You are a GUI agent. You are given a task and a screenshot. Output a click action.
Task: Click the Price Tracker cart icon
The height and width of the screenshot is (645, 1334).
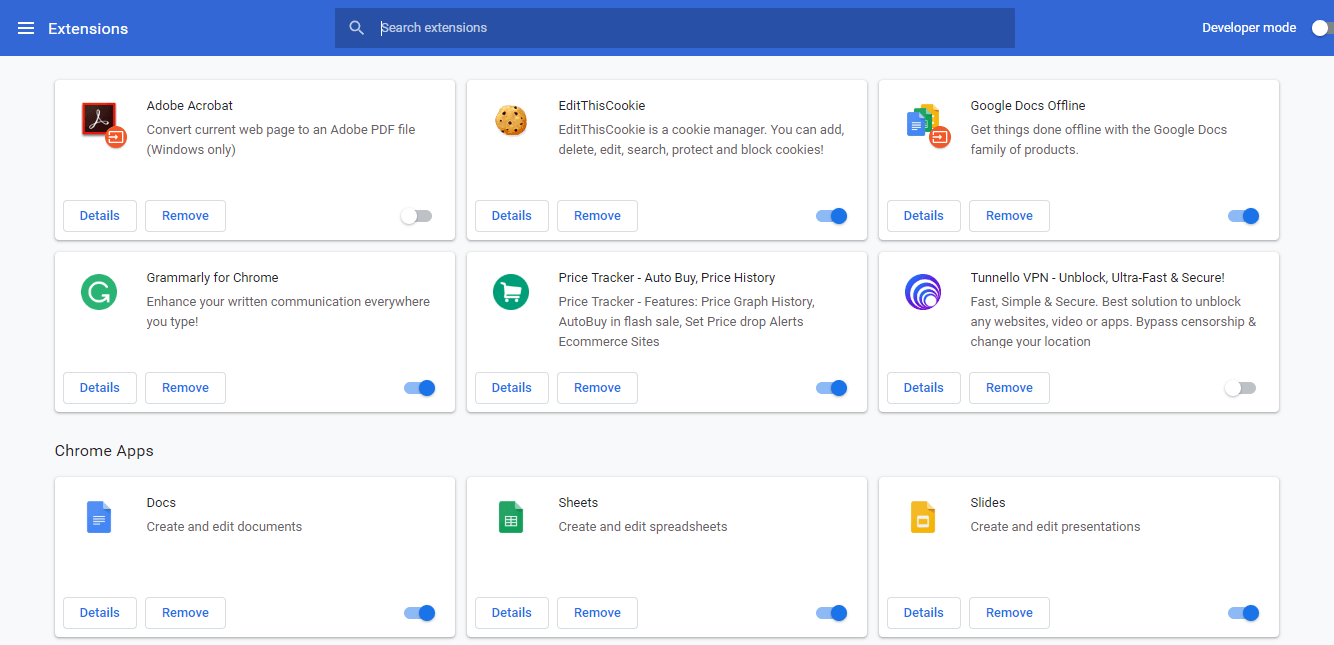tap(511, 292)
